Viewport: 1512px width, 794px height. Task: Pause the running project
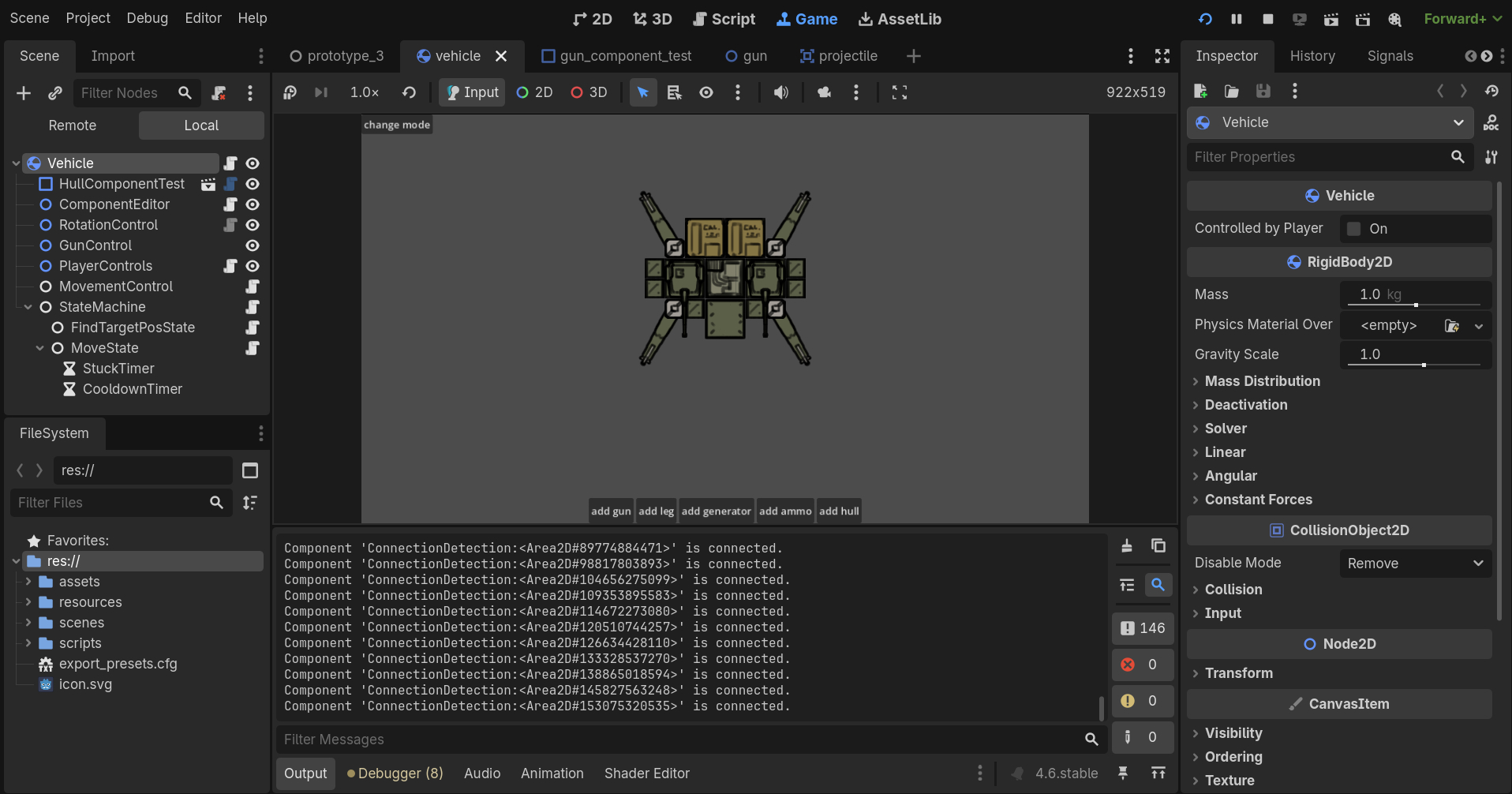[x=1236, y=19]
